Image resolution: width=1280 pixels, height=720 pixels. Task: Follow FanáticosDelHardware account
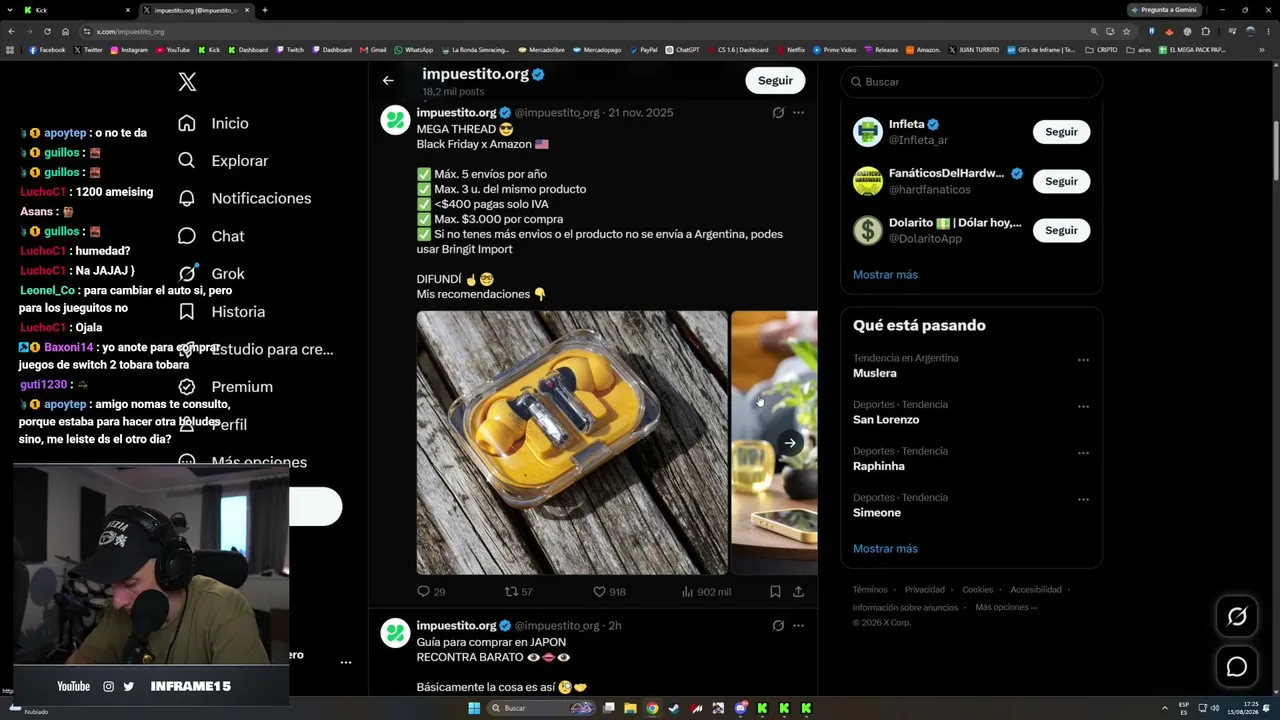1061,181
